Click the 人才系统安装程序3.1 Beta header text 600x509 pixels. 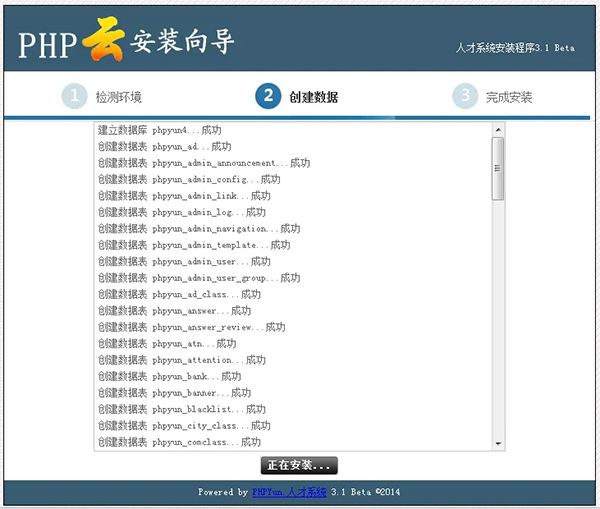515,48
